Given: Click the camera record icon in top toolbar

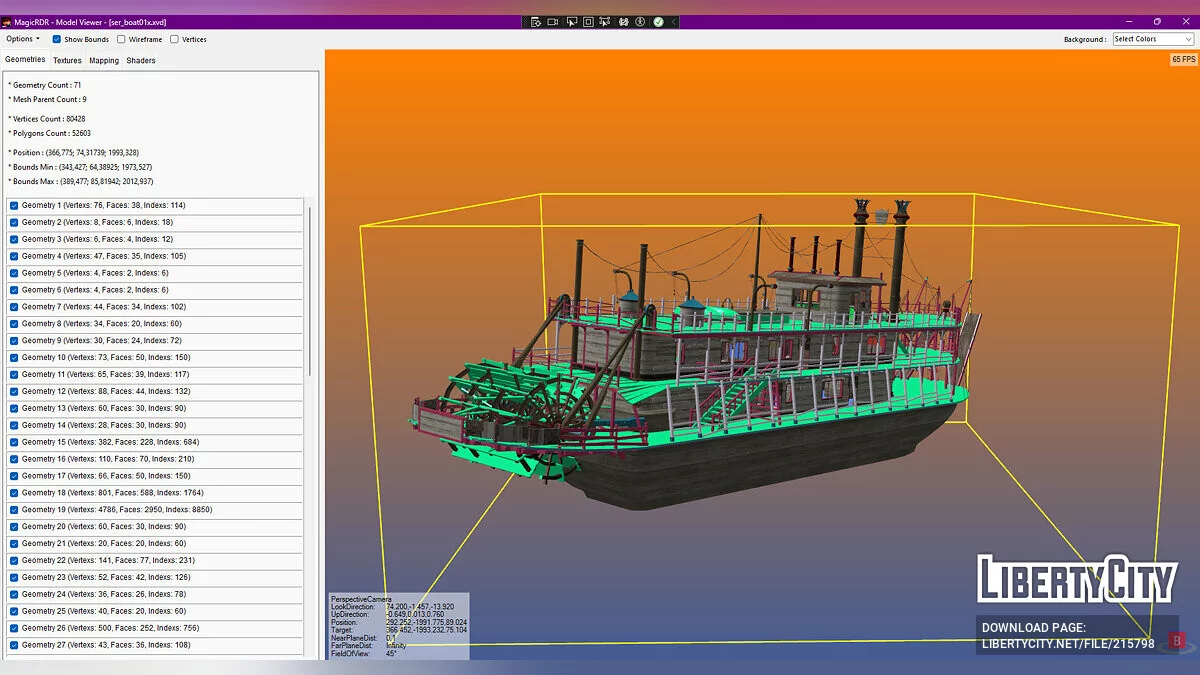Looking at the screenshot, I should (553, 21).
